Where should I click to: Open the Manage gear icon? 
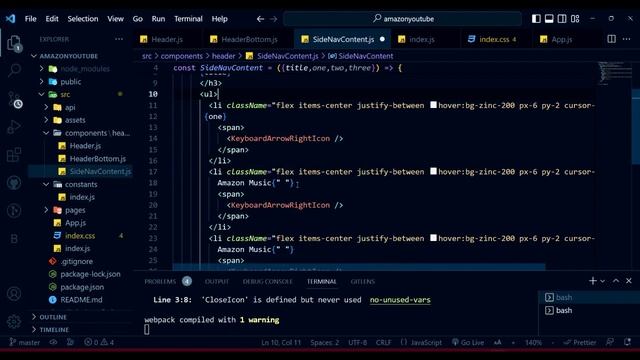(14, 322)
